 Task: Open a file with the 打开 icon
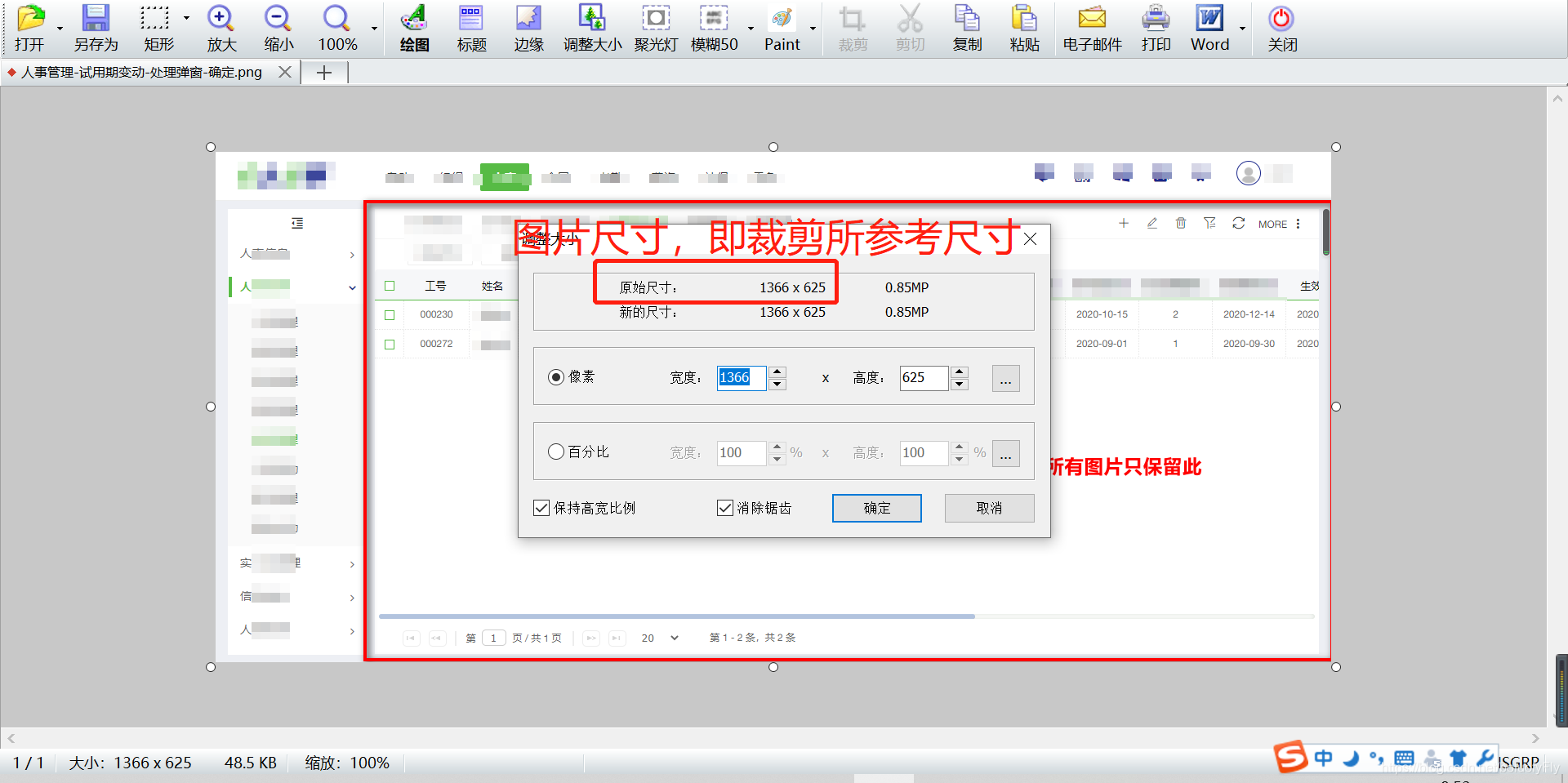[x=30, y=28]
